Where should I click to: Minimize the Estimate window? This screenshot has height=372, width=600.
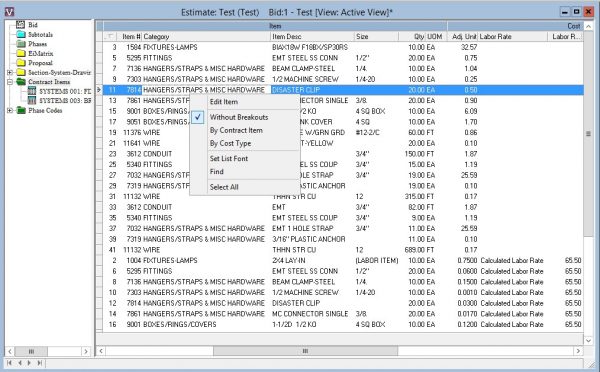[x=565, y=12]
